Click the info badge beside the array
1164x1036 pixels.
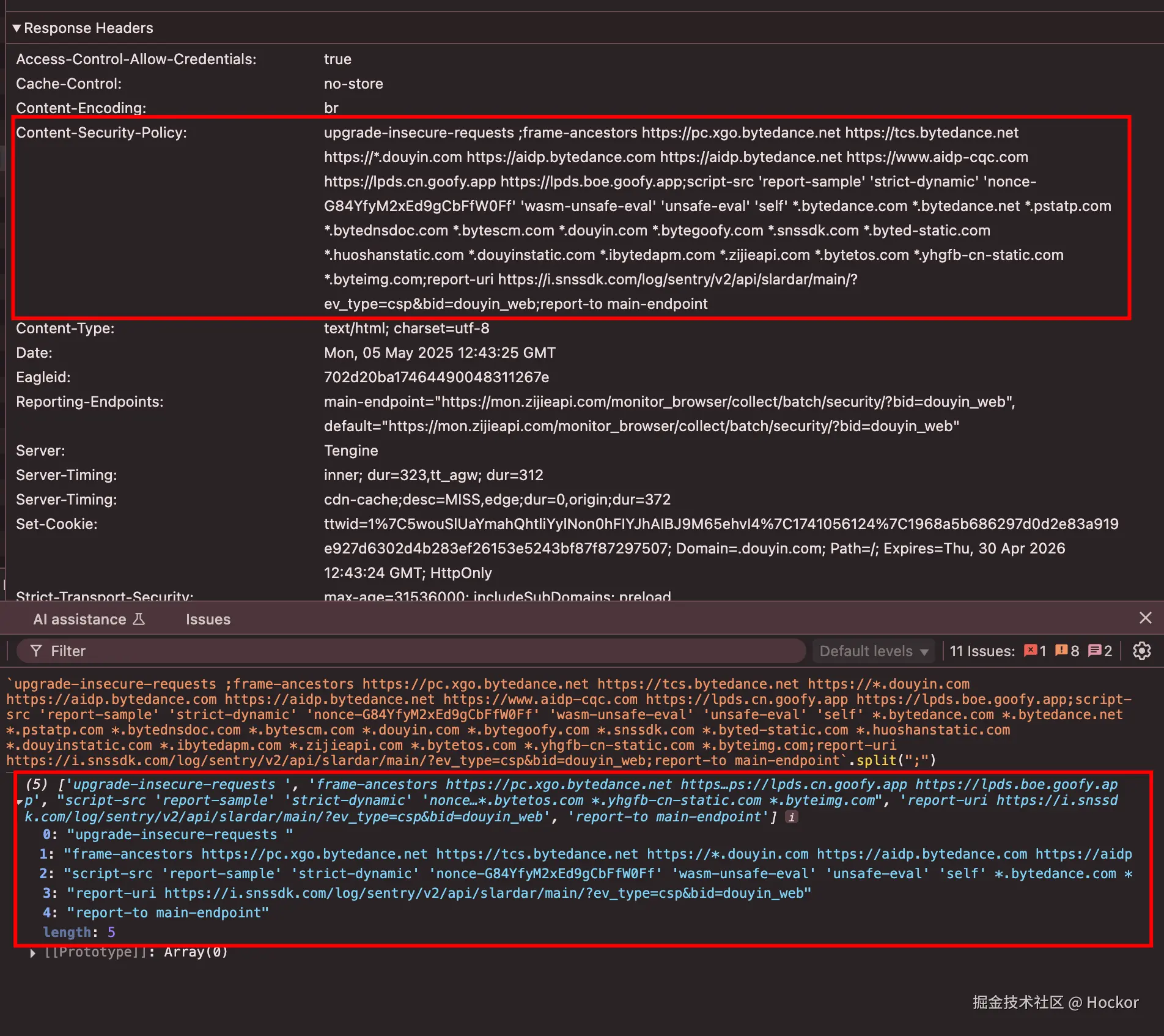tap(792, 816)
